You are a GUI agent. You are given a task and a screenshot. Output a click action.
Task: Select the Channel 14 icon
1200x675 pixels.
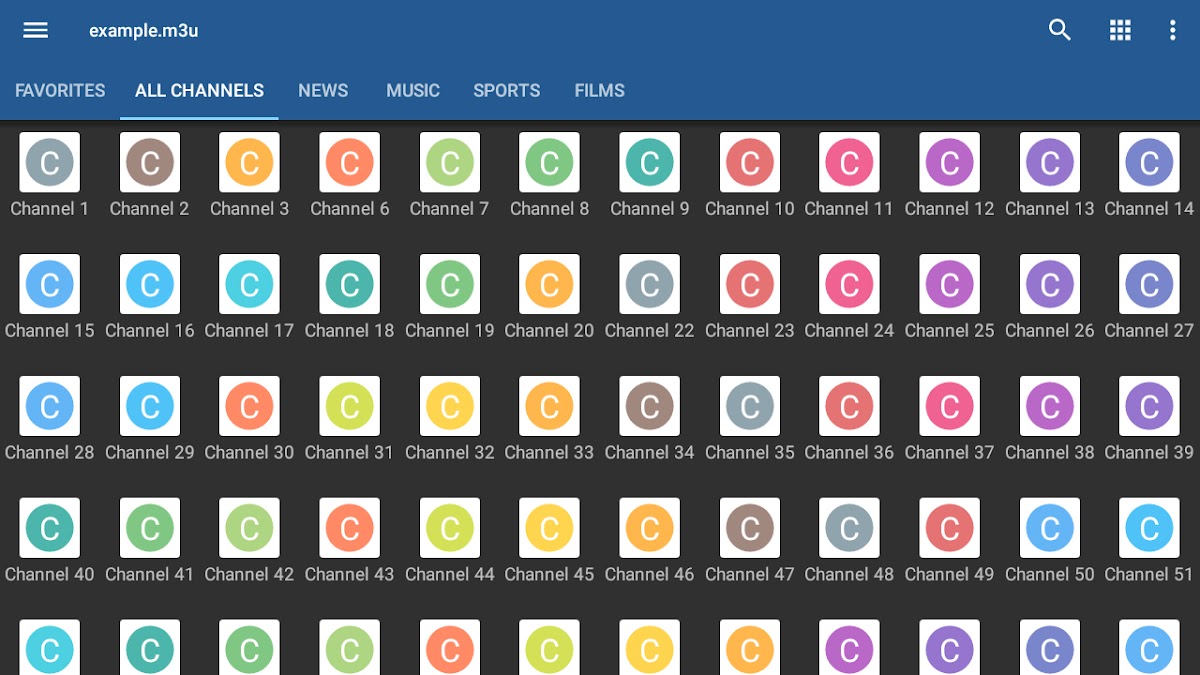(1149, 163)
